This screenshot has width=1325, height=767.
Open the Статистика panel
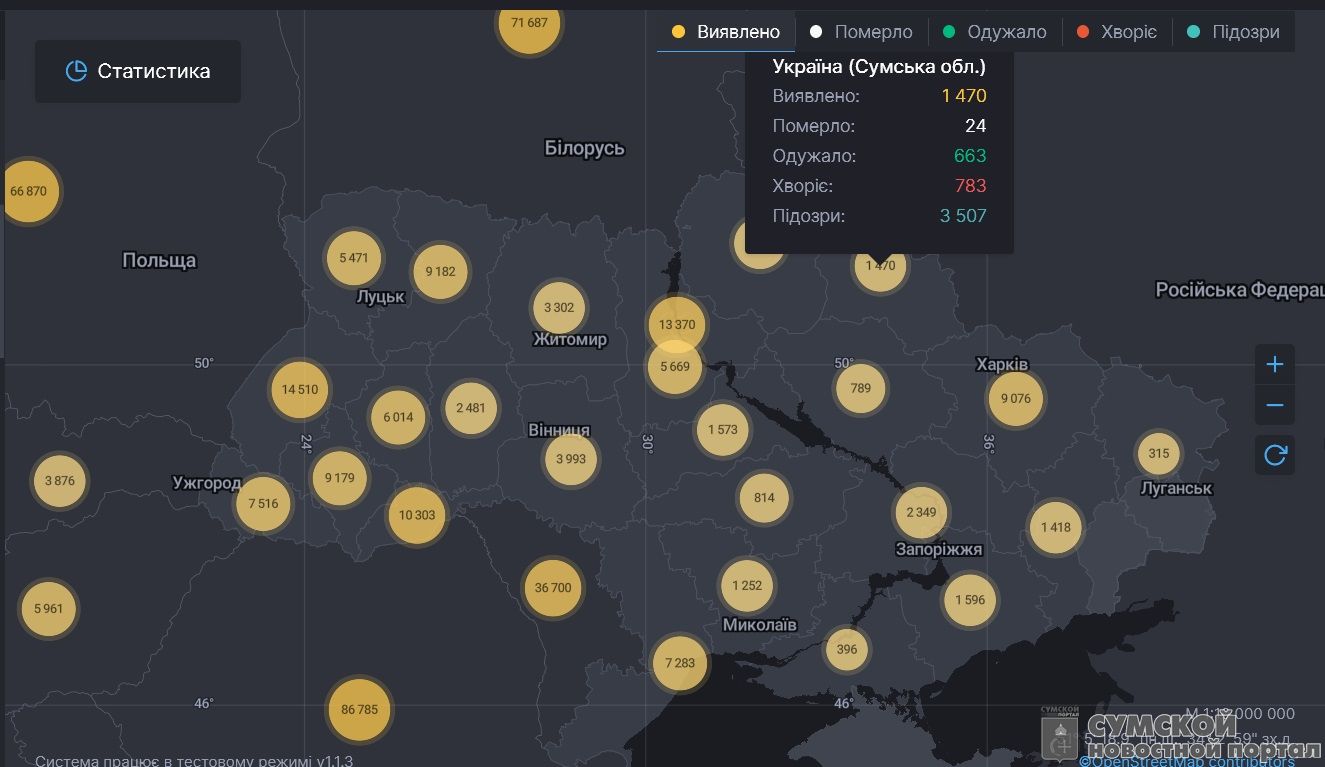tap(138, 71)
